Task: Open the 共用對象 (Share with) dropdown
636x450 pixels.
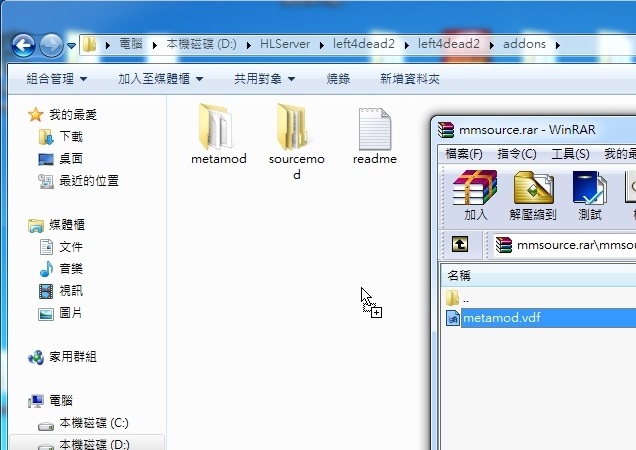Action: 263,78
